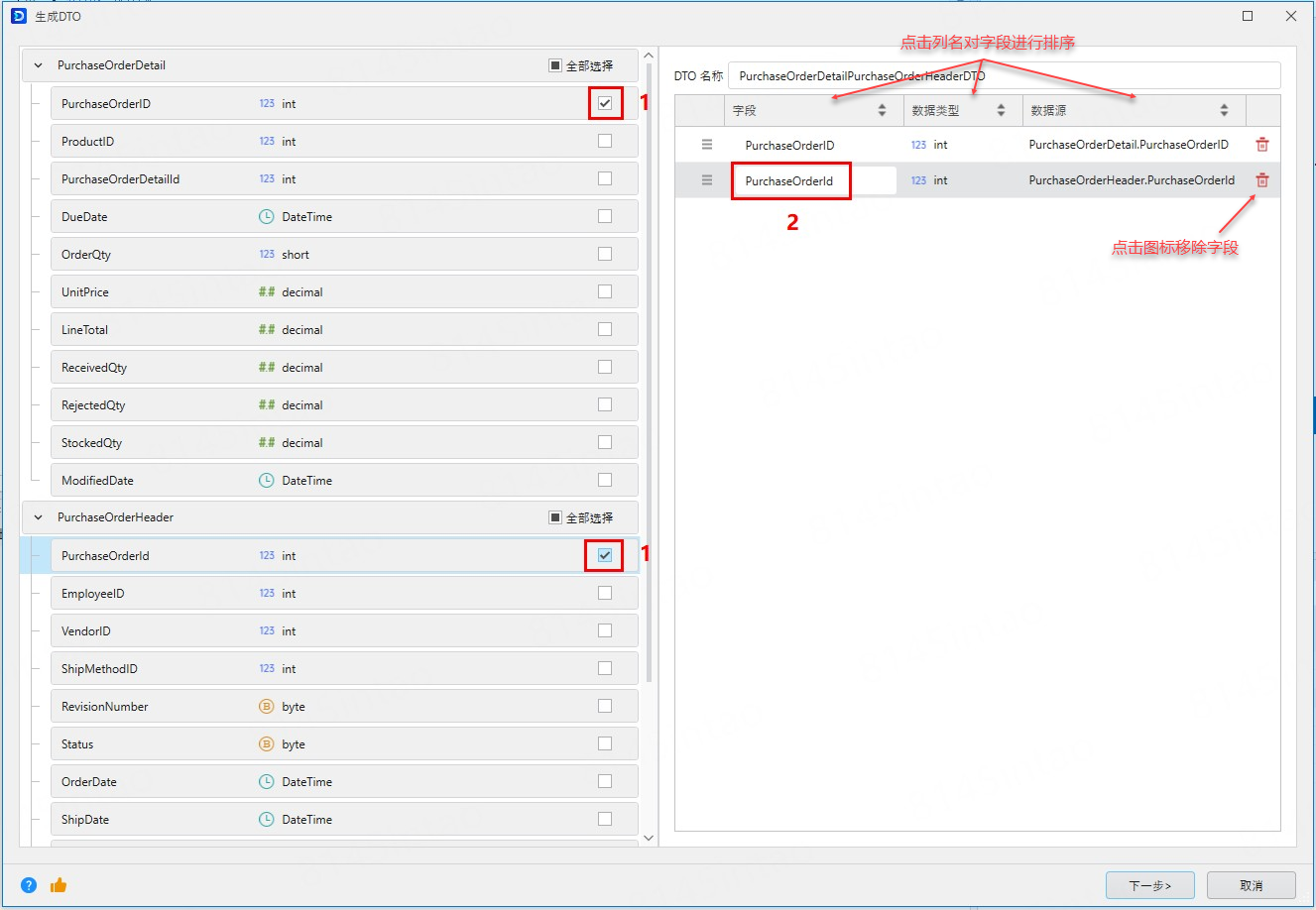This screenshot has height=910, width=1316.
Task: Click drag handle of first DTO field row
Action: pos(707,145)
